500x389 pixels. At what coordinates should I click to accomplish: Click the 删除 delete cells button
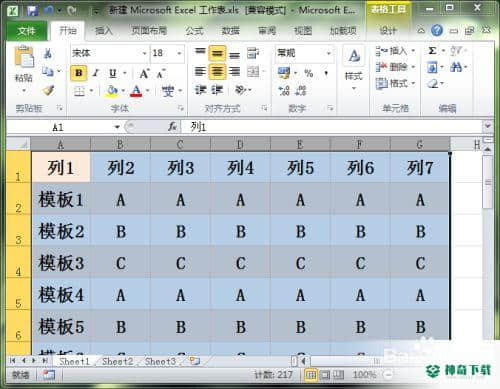coord(395,67)
